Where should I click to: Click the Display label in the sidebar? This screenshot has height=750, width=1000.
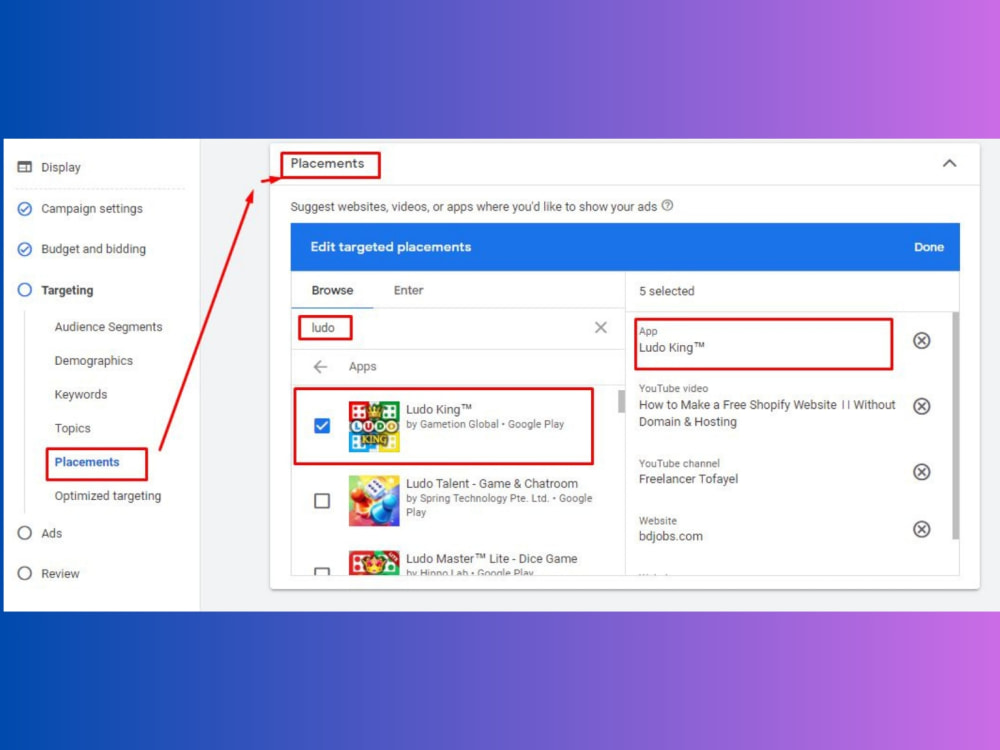pos(61,167)
